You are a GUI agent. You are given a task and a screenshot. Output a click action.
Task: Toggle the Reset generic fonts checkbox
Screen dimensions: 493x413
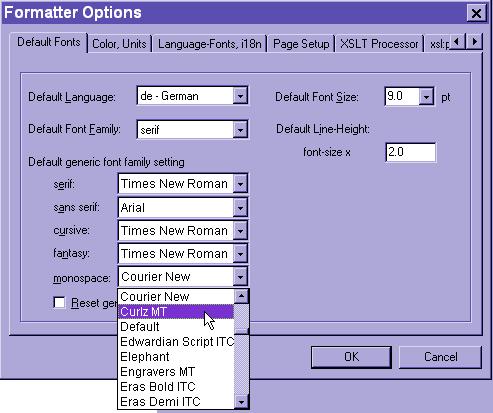(x=59, y=303)
